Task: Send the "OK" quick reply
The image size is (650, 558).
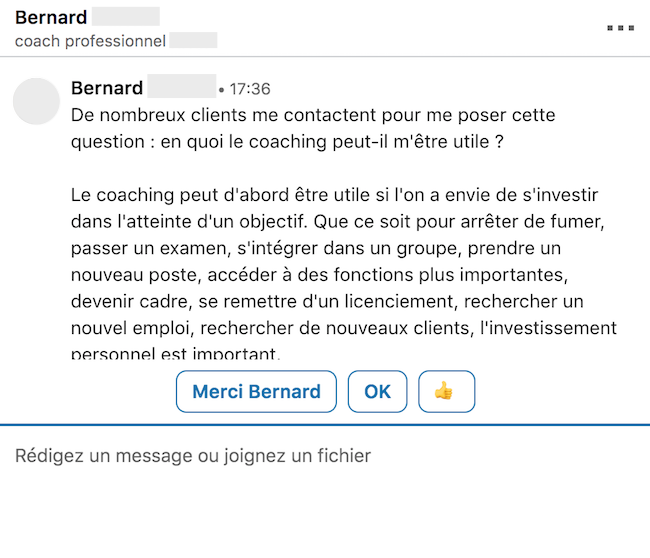Action: pyautogui.click(x=377, y=391)
